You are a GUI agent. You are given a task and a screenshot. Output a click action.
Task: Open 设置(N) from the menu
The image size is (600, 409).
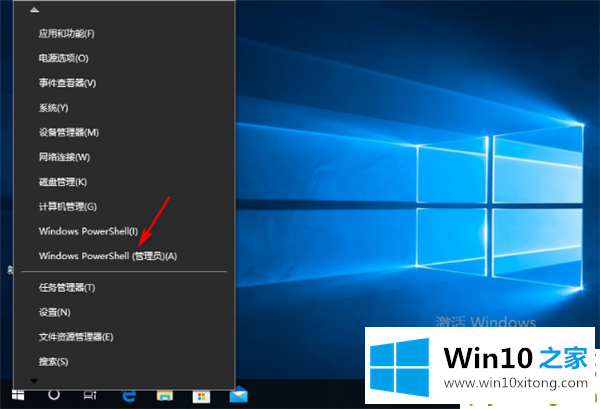click(124, 313)
